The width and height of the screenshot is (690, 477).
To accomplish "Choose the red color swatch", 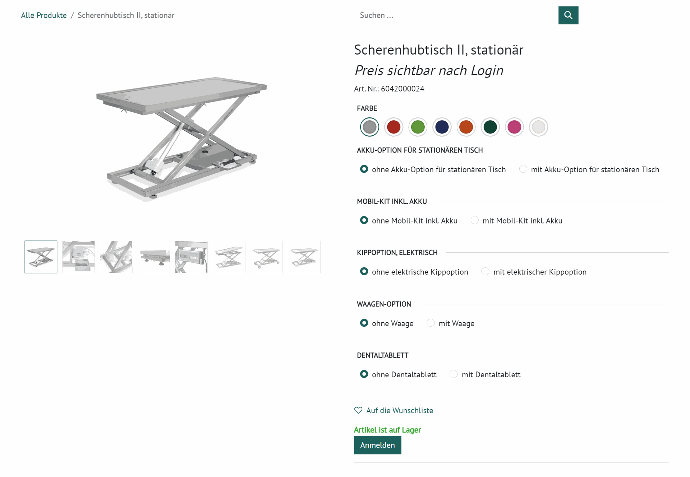I will coord(394,127).
